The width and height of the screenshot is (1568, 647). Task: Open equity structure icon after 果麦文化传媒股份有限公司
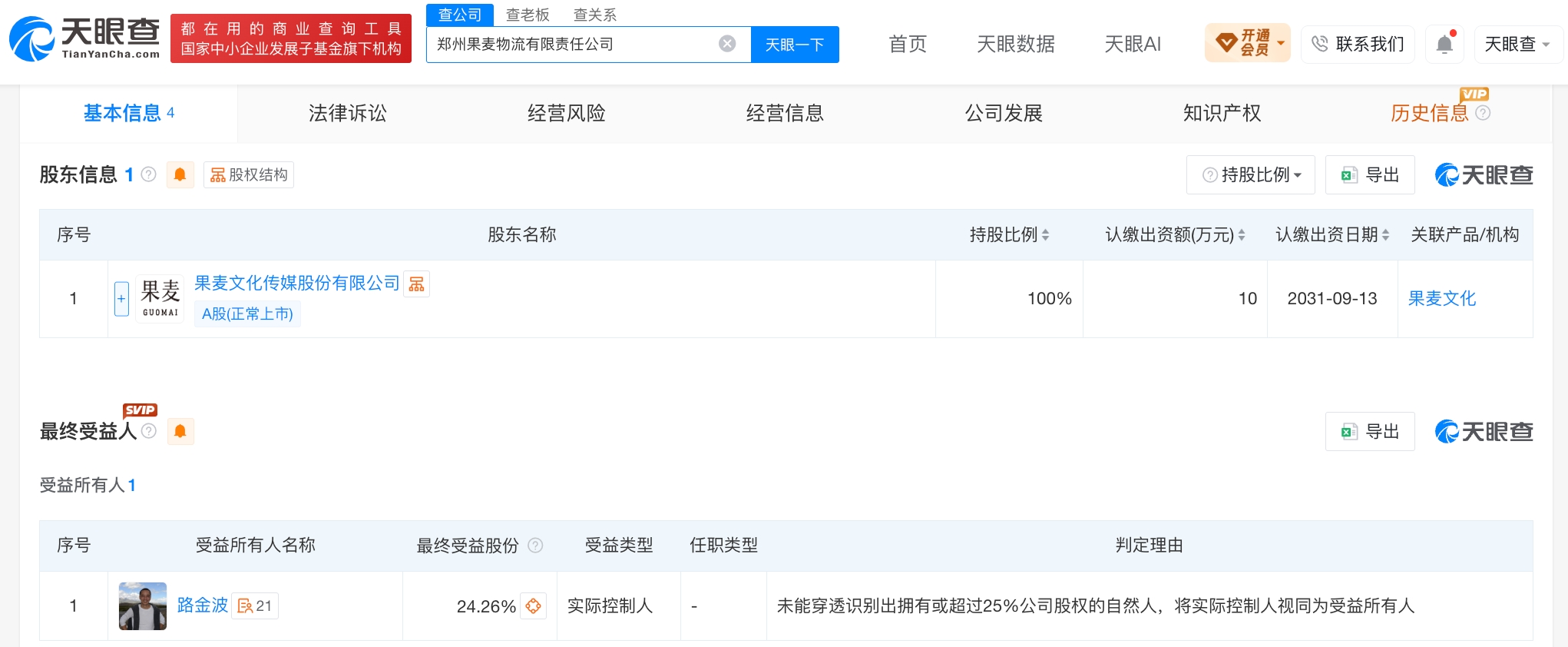[x=417, y=284]
